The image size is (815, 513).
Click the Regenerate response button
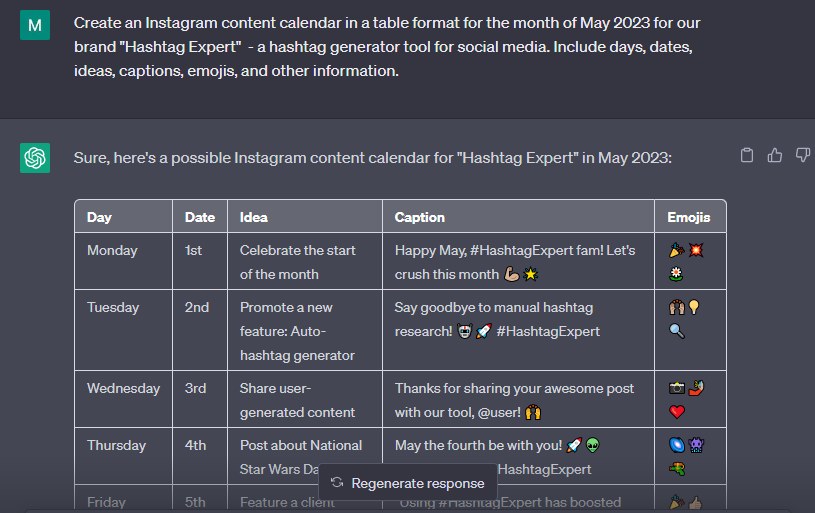click(x=407, y=483)
